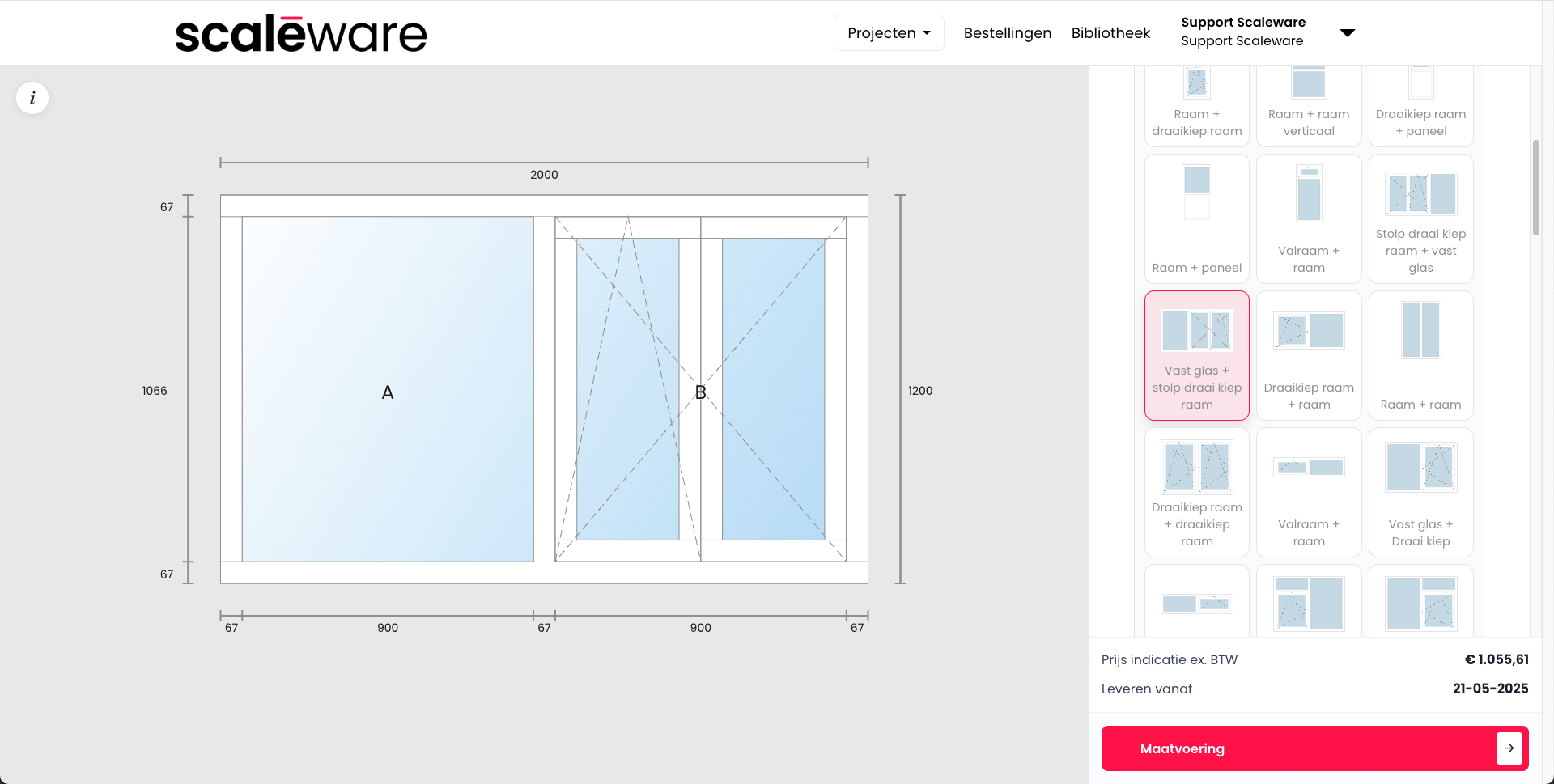Select Draaikiep raam + draaikiep raam template
This screenshot has width=1554, height=784.
[1197, 492]
